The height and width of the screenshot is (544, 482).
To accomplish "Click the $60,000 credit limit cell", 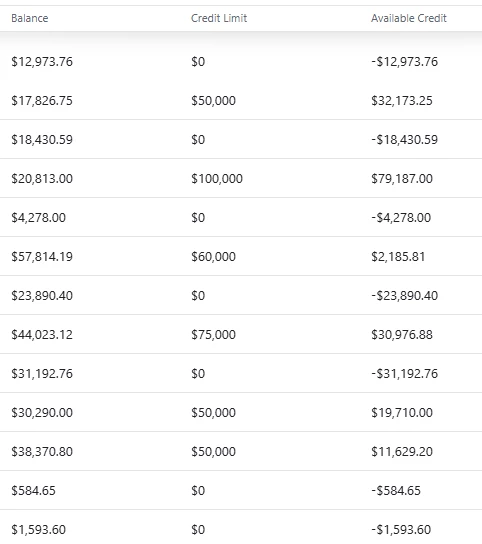I will pyautogui.click(x=213, y=257).
